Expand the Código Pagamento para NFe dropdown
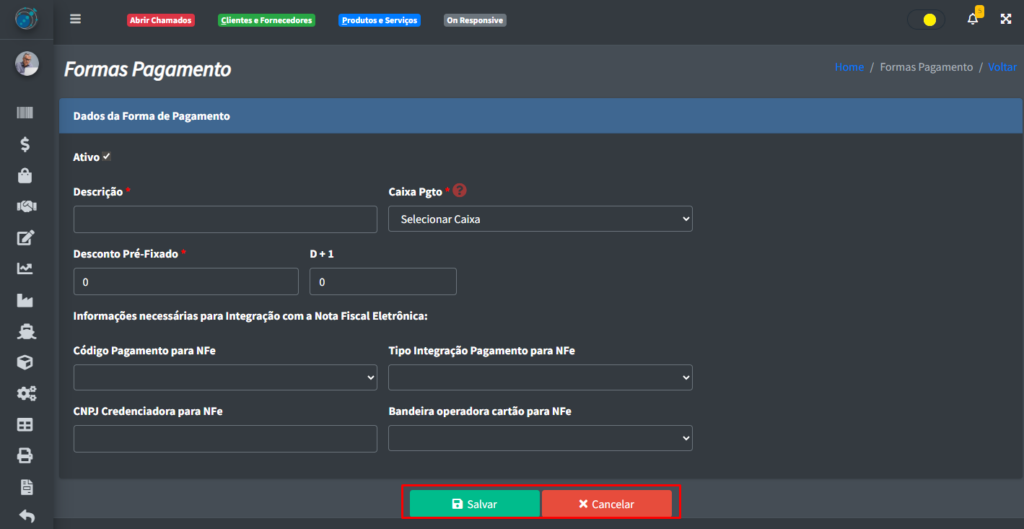 tap(225, 377)
